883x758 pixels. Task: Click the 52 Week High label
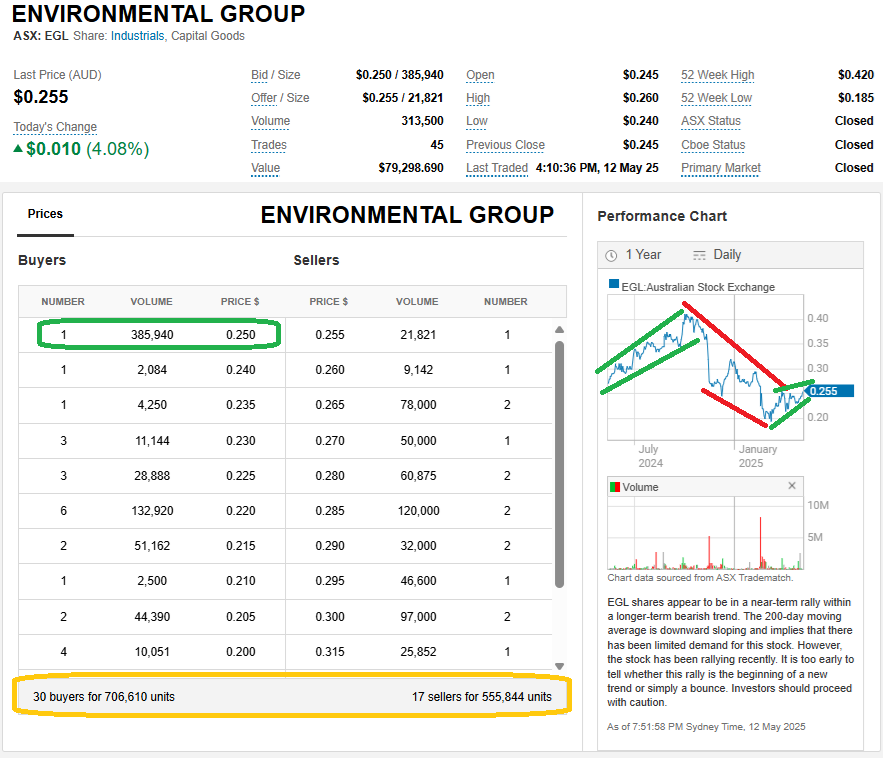(717, 75)
